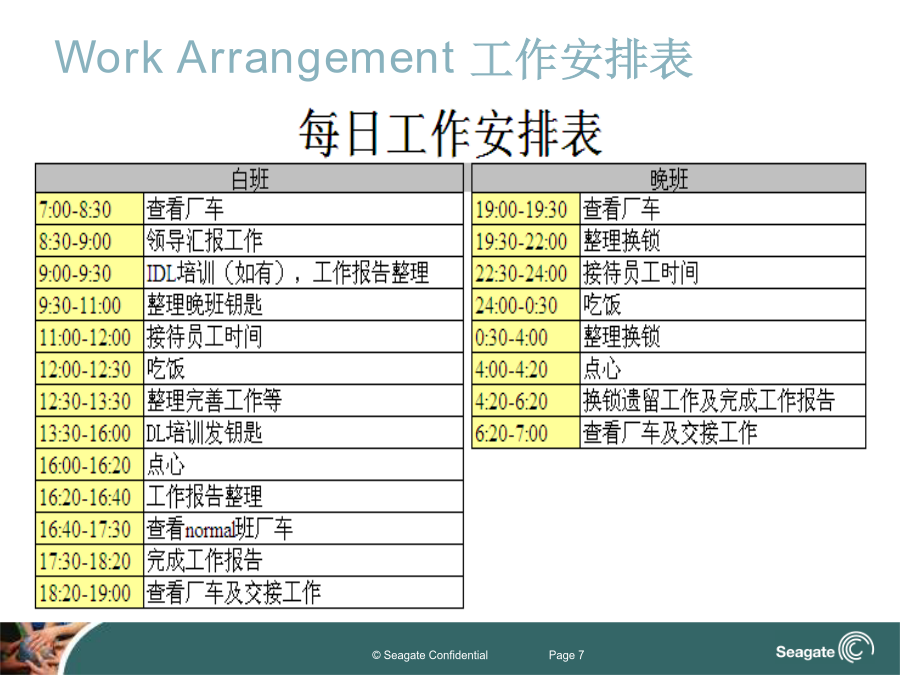Viewport: 900px width, 675px height.
Task: Select the heading "每日工作安排表"
Action: click(450, 133)
